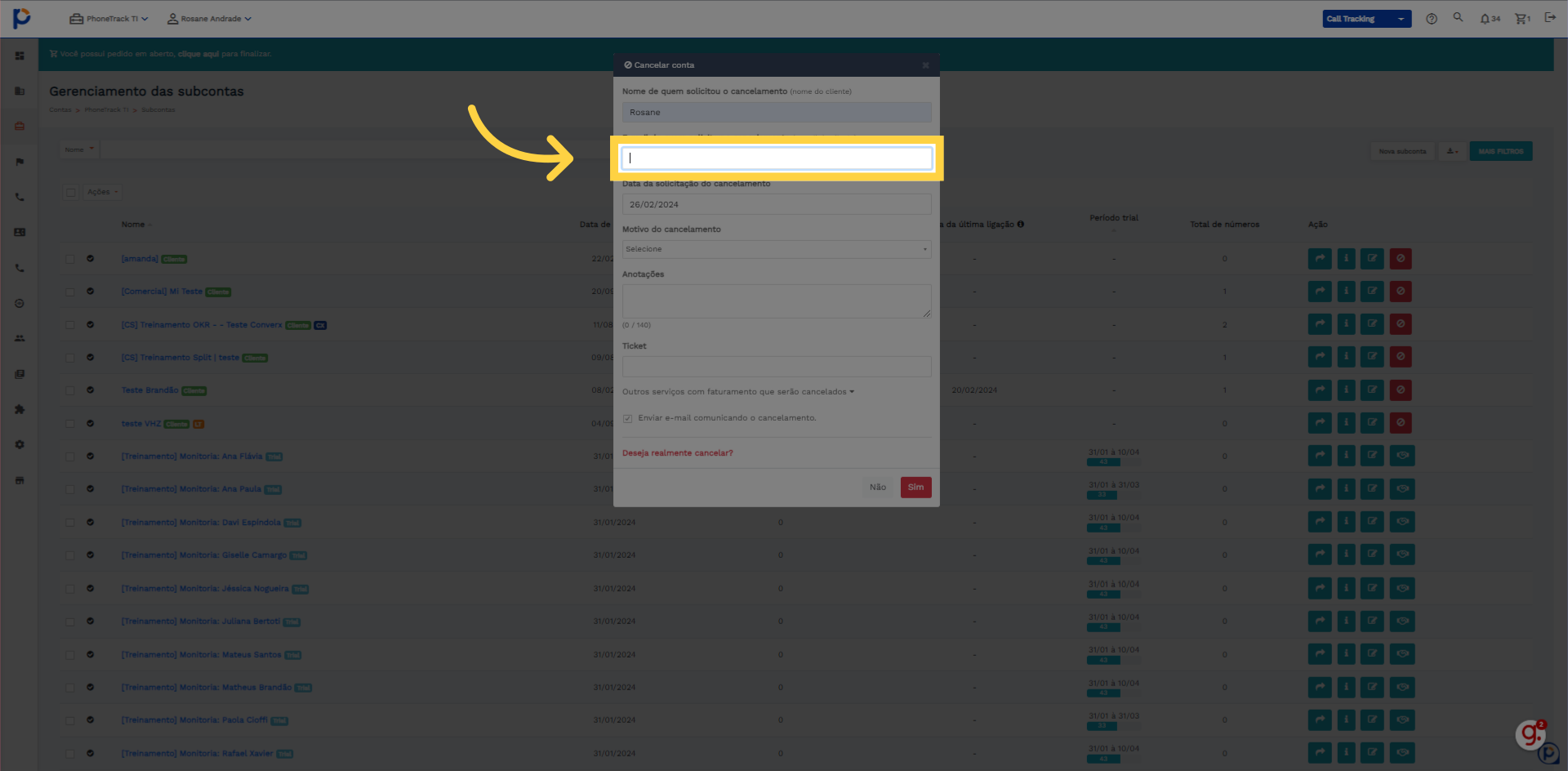Click the Não button in the dialog
This screenshot has height=771, width=1568.
coord(878,488)
